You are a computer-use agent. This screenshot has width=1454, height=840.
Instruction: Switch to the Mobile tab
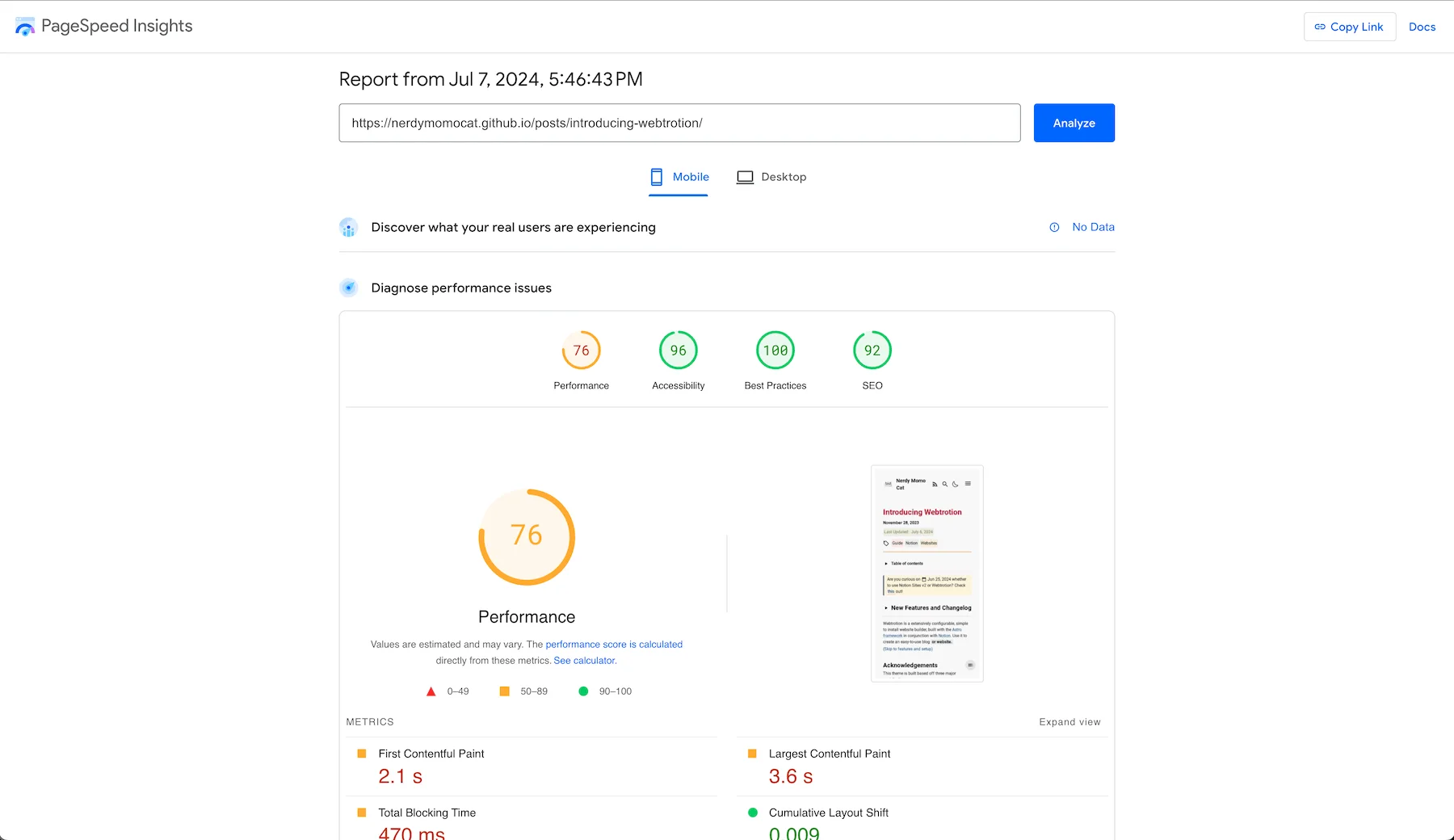click(679, 177)
